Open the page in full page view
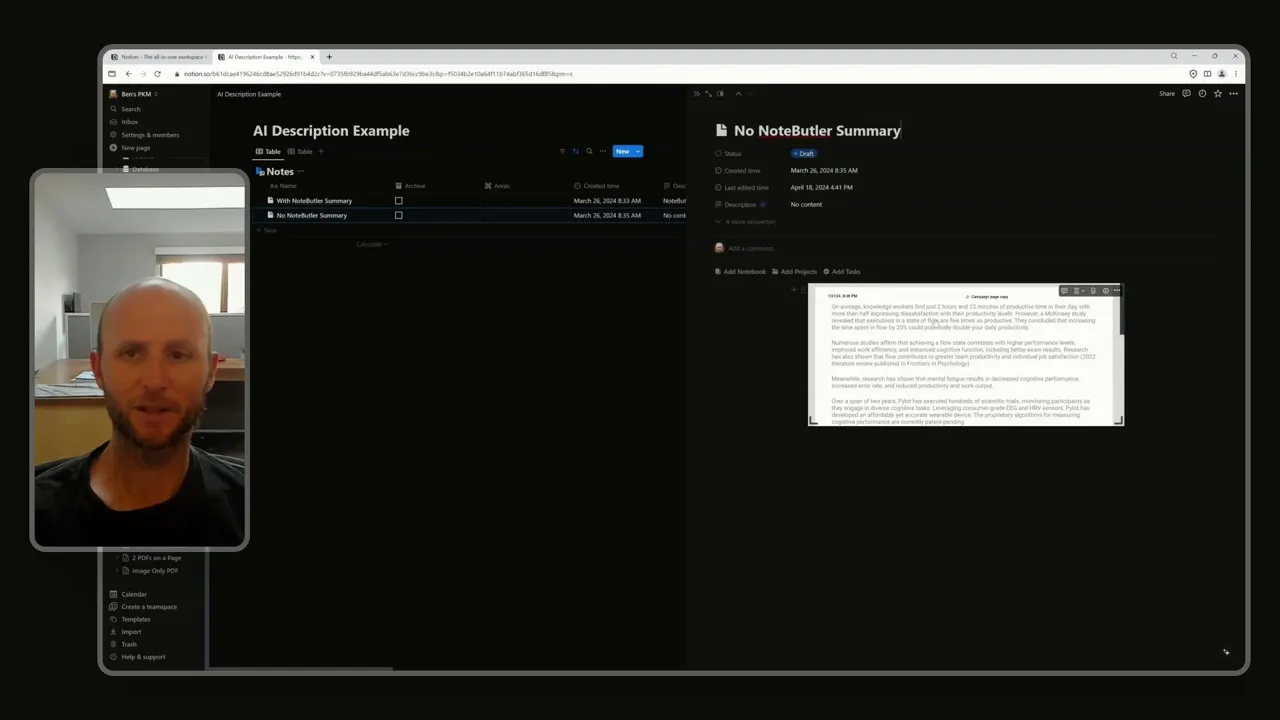The image size is (1280, 720). click(x=708, y=94)
